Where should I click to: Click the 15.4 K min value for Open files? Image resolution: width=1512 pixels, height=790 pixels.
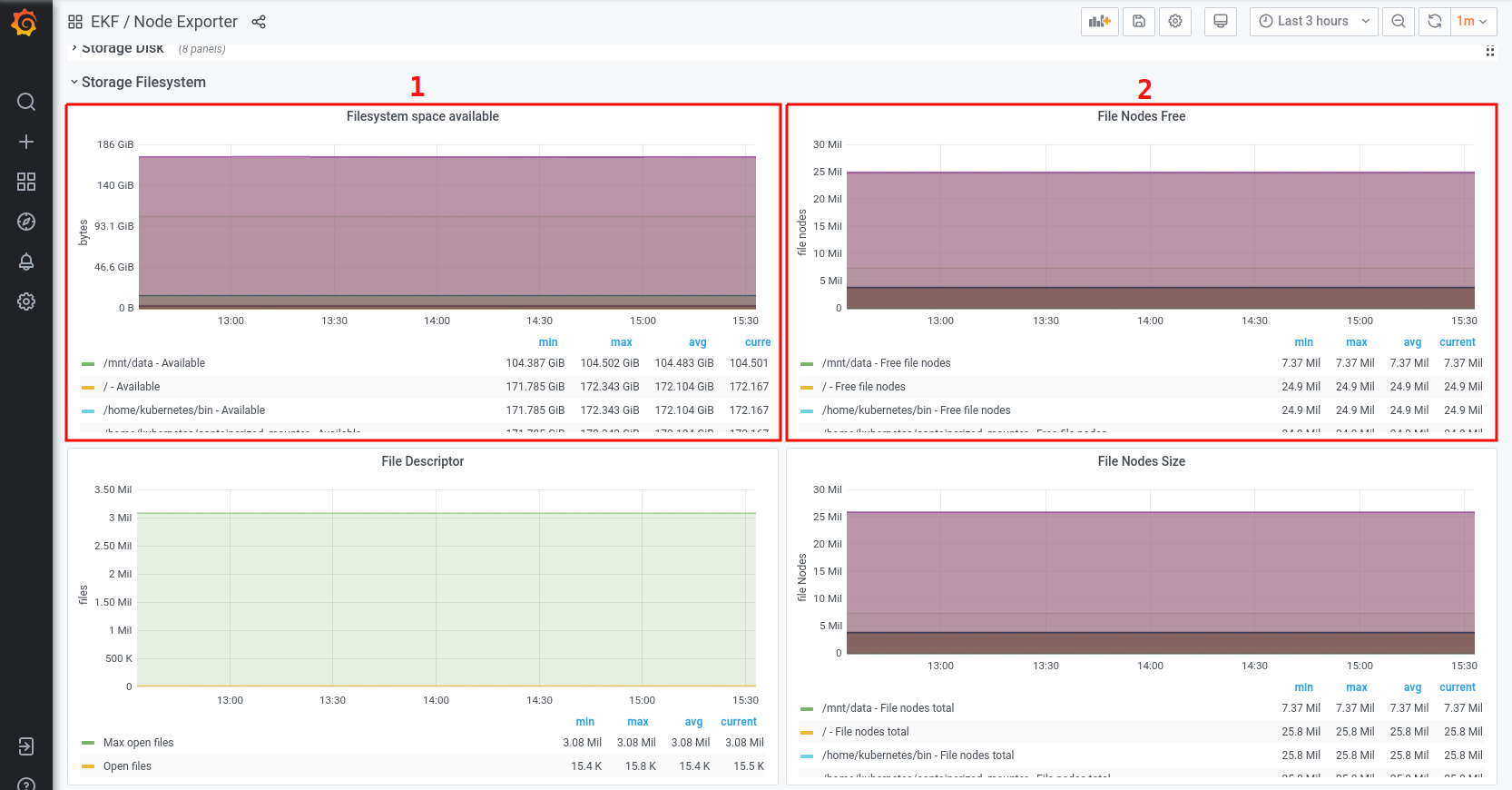[x=586, y=766]
